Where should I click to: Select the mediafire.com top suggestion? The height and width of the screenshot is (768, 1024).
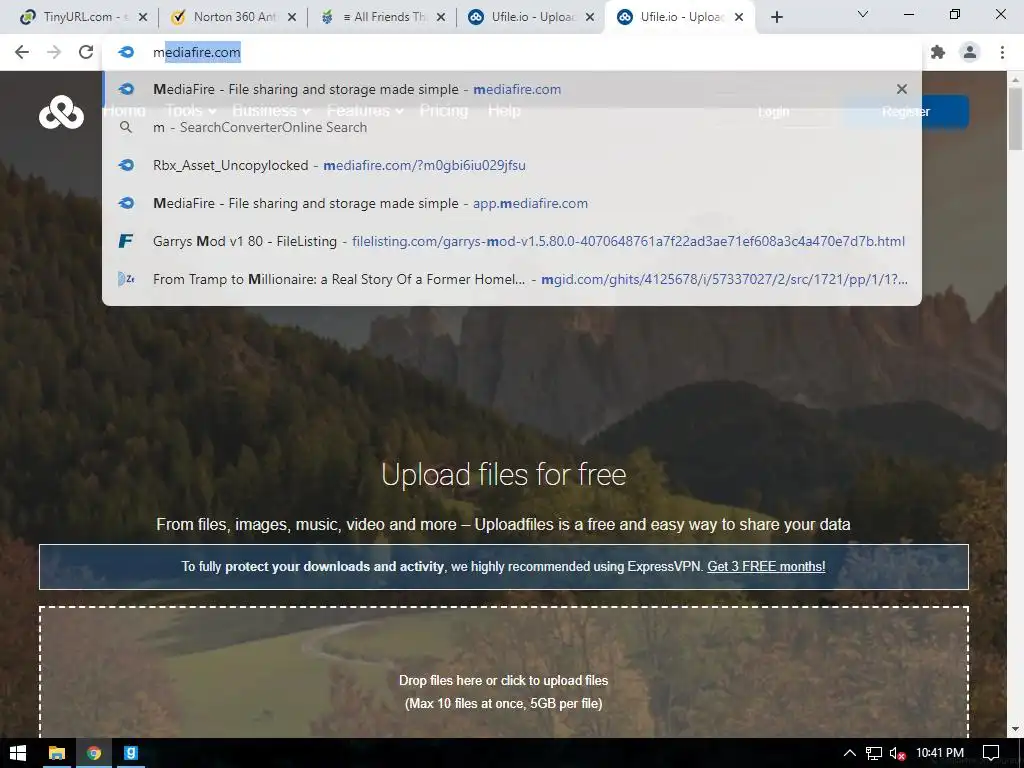[512, 89]
